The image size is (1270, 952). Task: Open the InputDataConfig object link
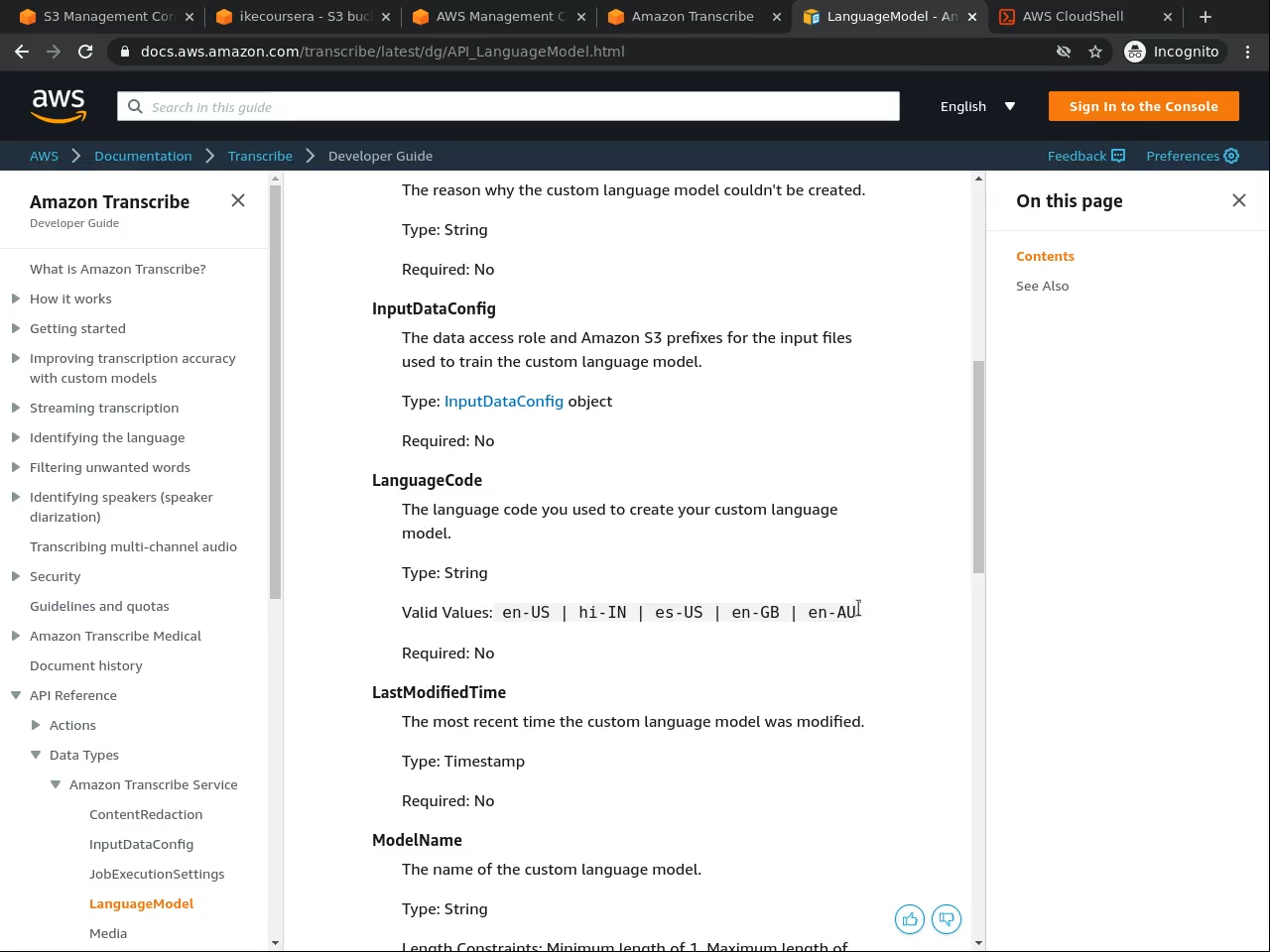click(x=503, y=402)
